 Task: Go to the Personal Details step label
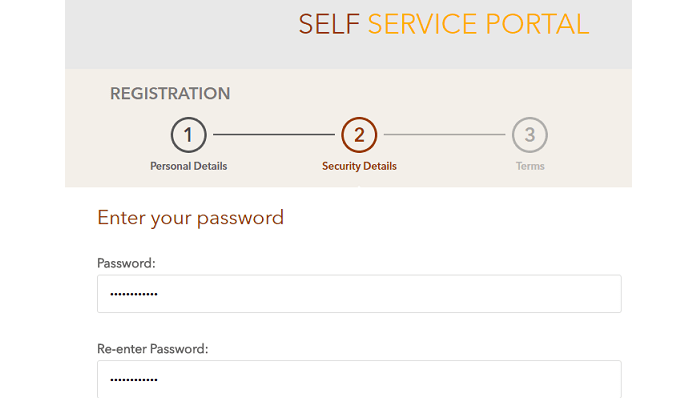[x=188, y=166]
